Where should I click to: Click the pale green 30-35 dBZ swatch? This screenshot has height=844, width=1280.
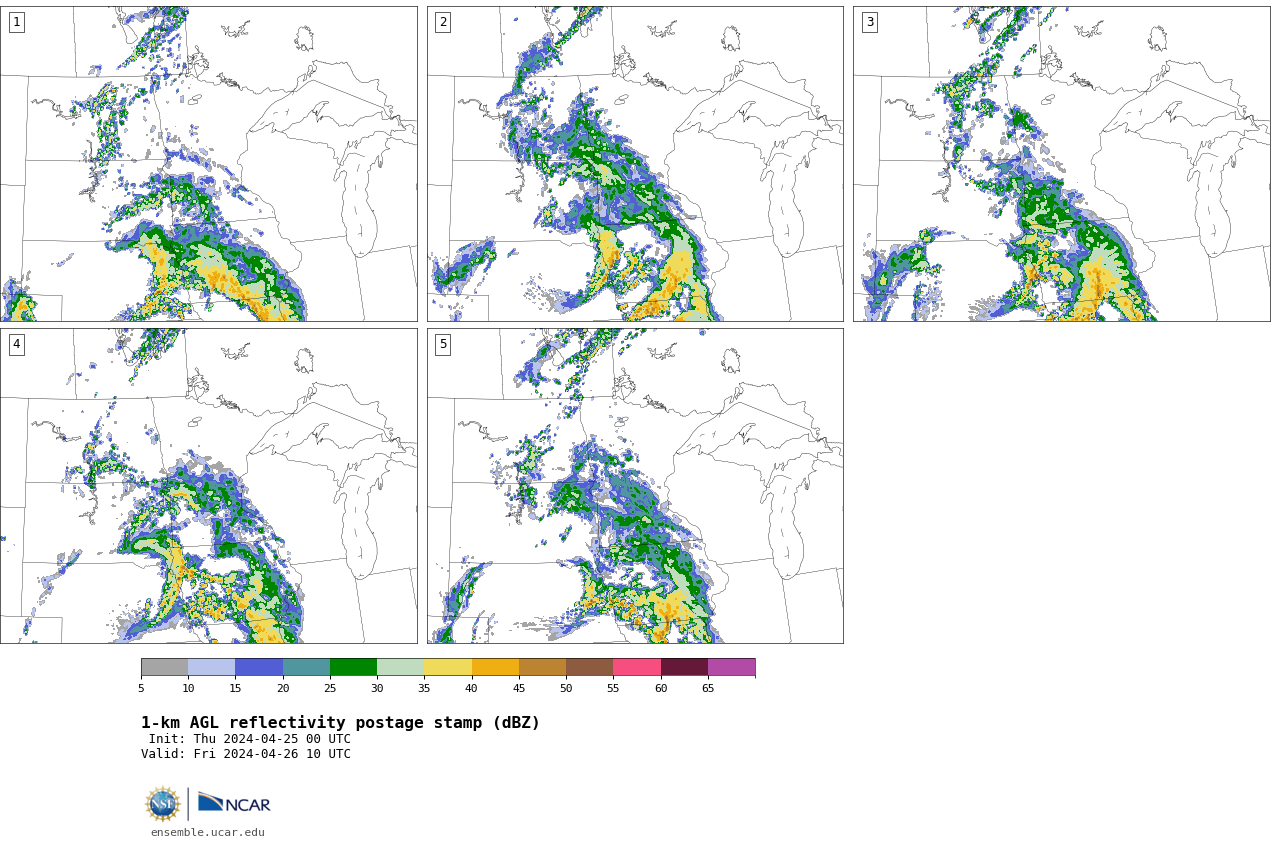401,667
